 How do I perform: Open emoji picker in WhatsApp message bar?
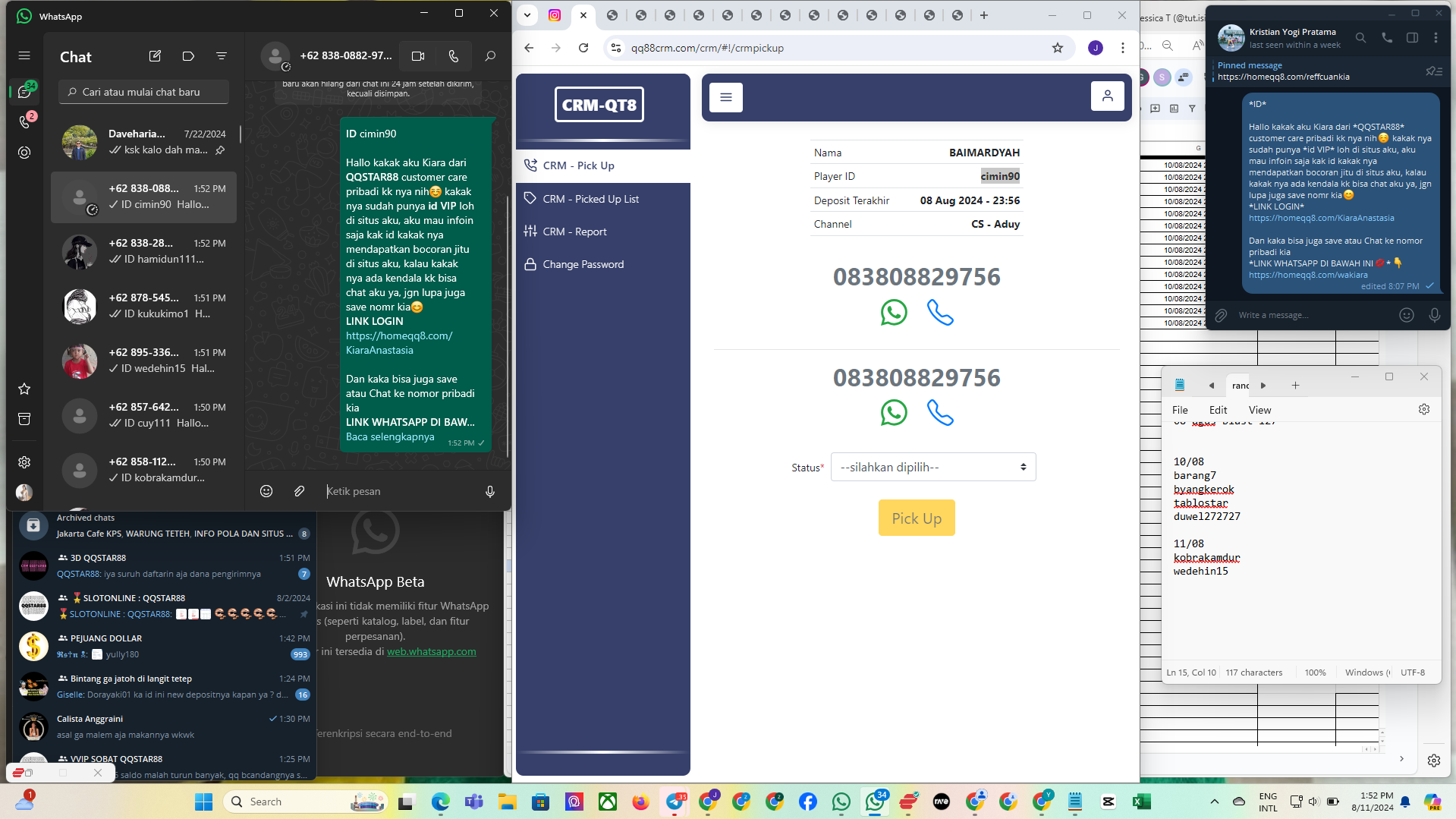click(x=266, y=491)
